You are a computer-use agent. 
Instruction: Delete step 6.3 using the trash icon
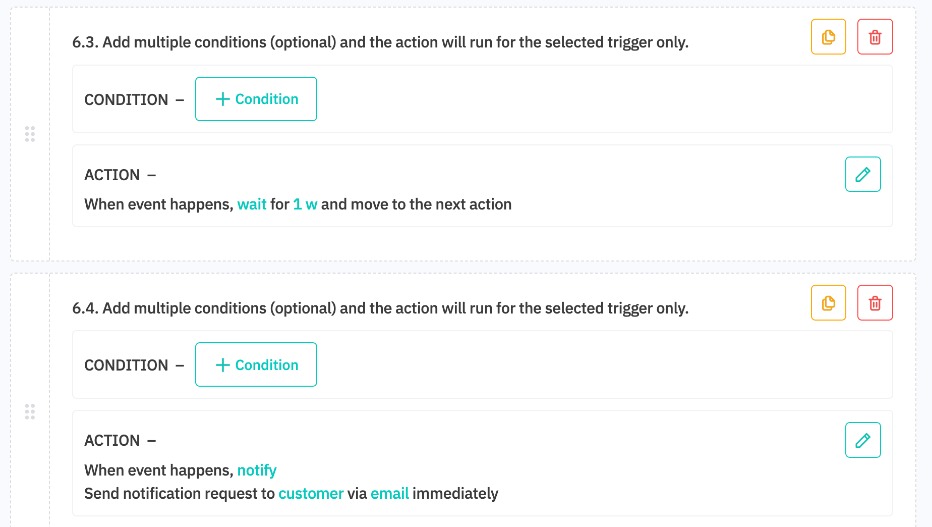875,37
